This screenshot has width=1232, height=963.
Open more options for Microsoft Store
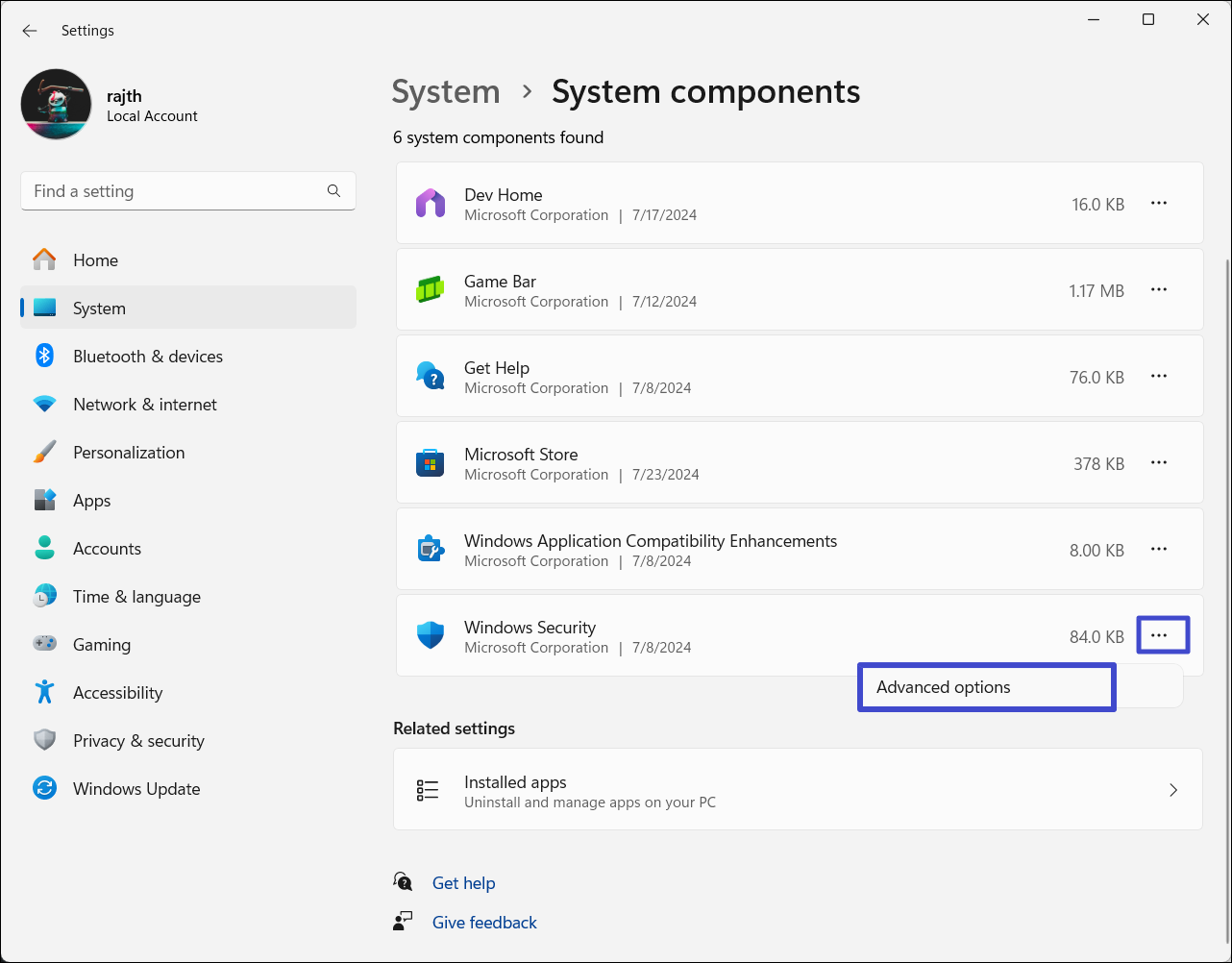(x=1159, y=463)
